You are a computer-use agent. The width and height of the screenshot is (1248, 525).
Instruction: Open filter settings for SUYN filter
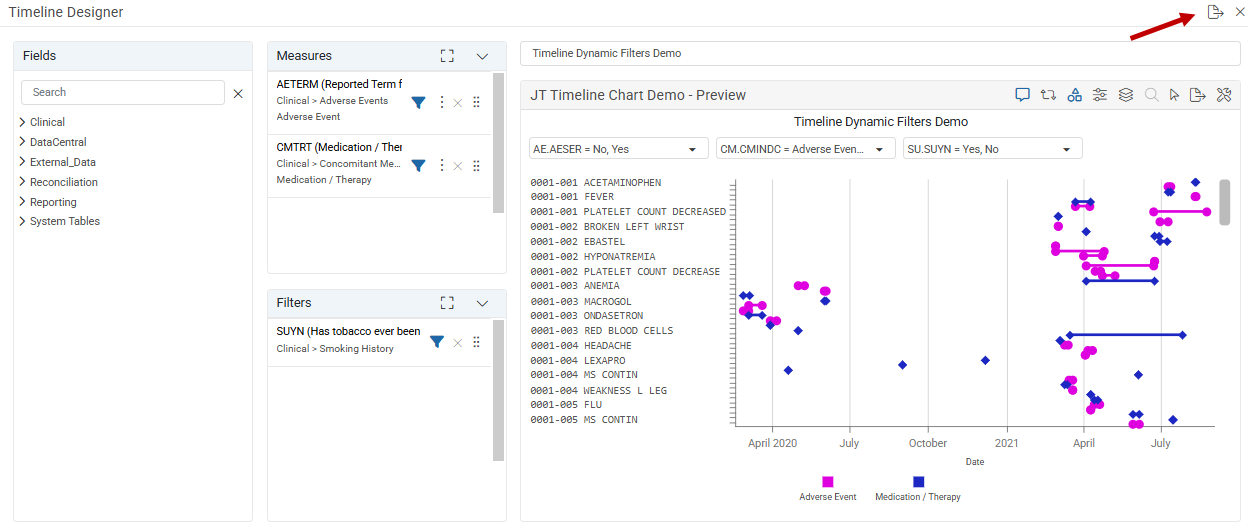pyautogui.click(x=437, y=342)
